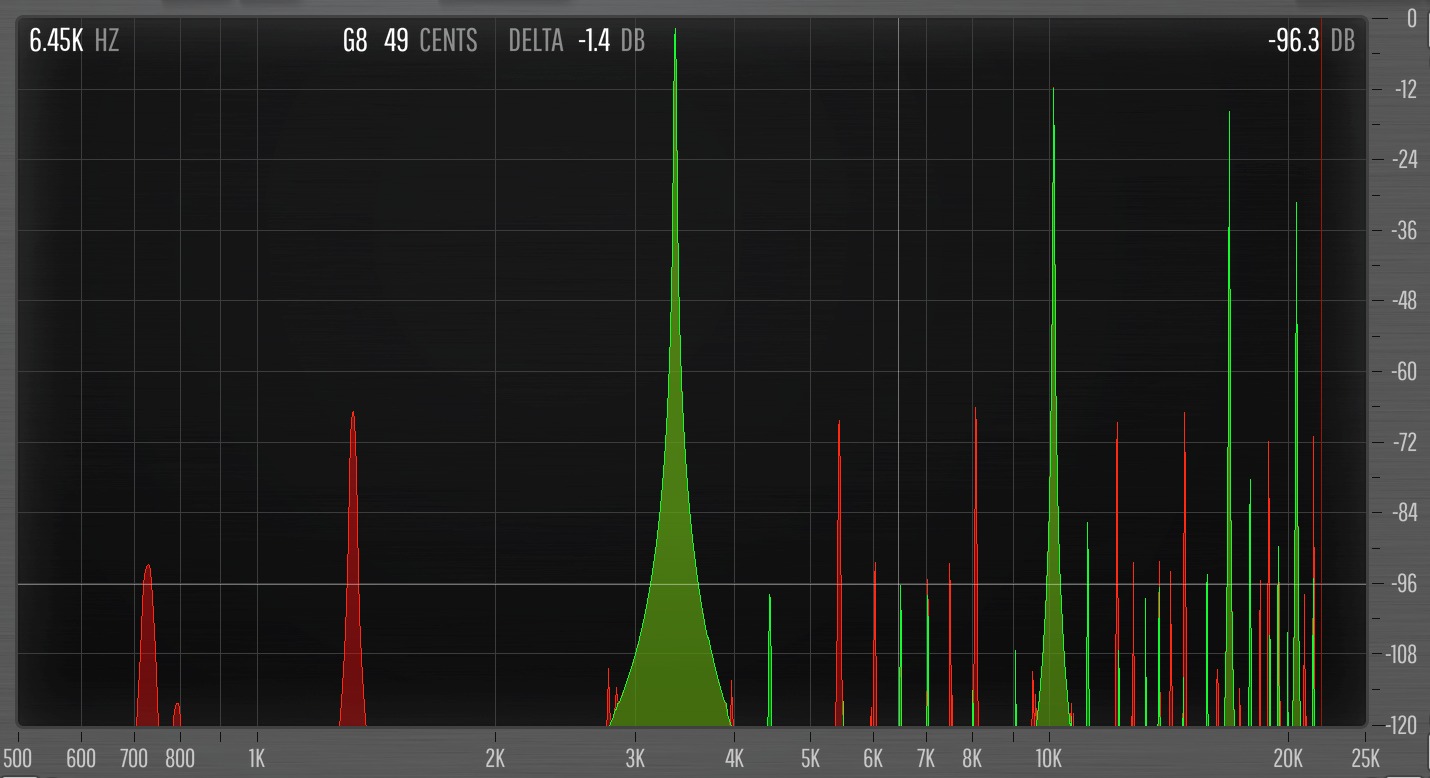Click the -120 dB scale label
The width and height of the screenshot is (1430, 778).
point(1403,724)
